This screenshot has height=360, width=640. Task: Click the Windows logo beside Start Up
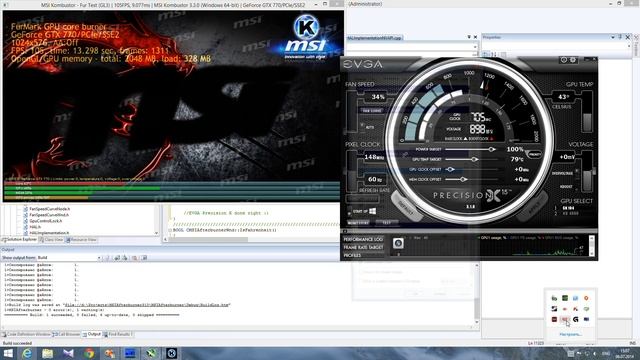click(x=372, y=211)
